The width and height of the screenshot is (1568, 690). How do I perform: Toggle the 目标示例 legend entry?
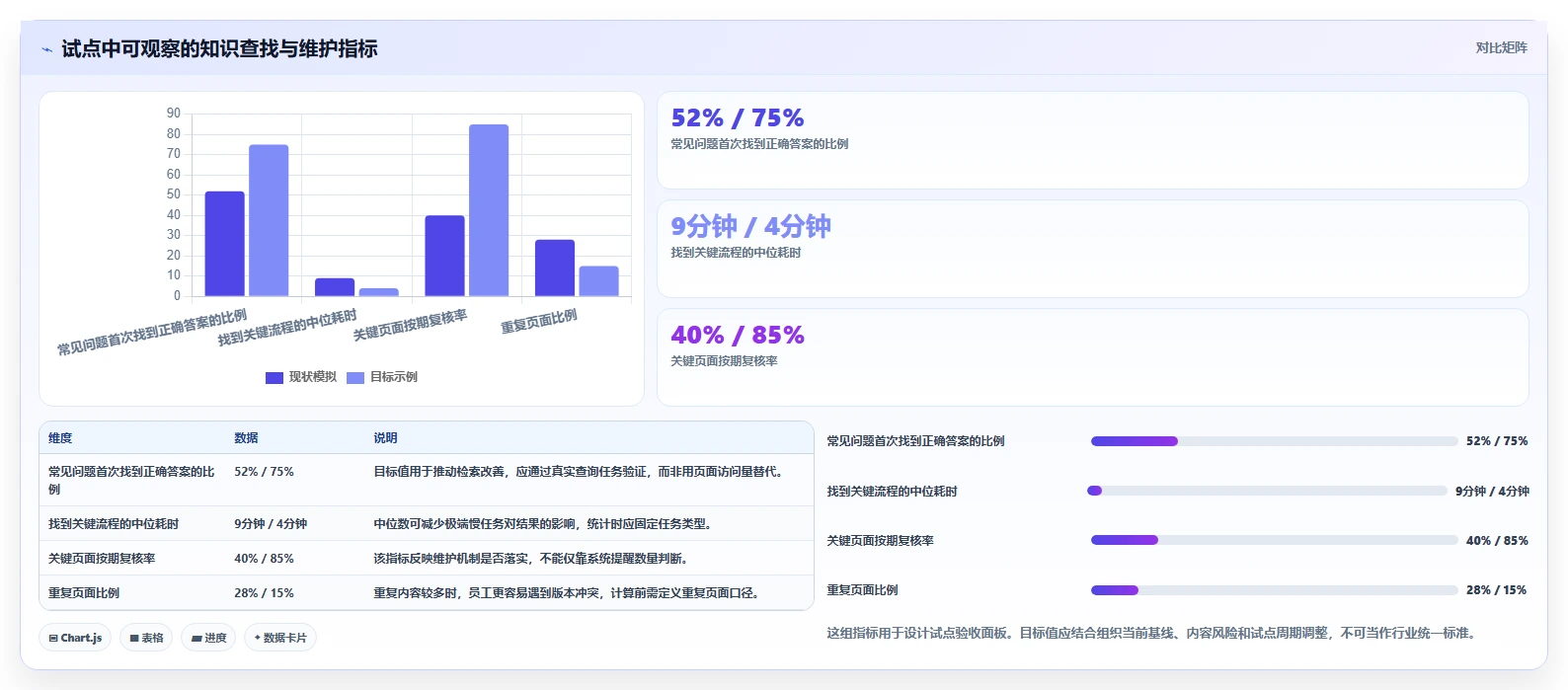click(x=382, y=377)
